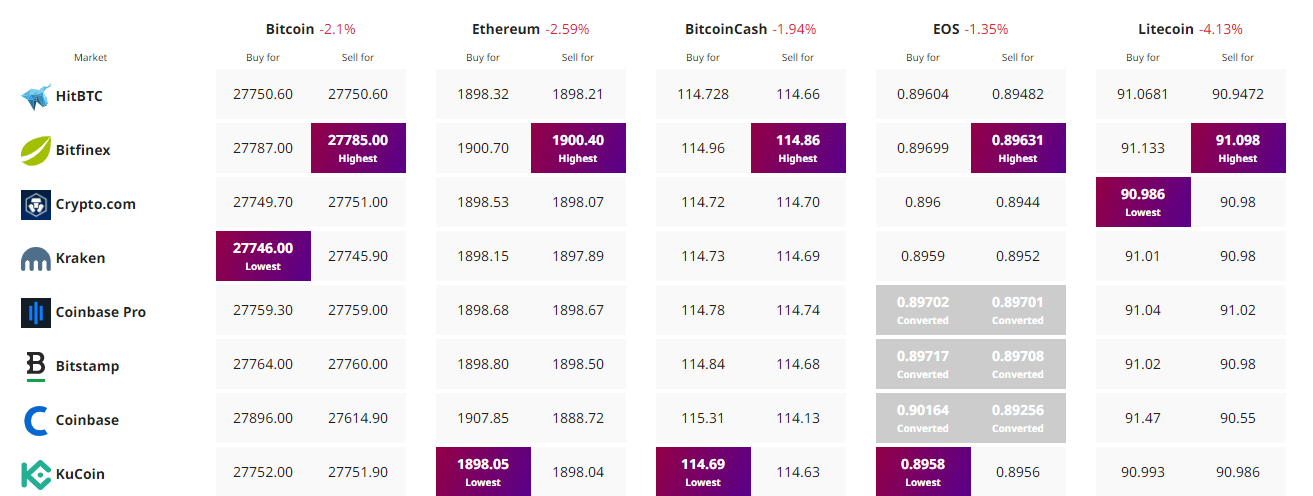
Task: Click the KuCoin logo icon
Action: [x=36, y=474]
